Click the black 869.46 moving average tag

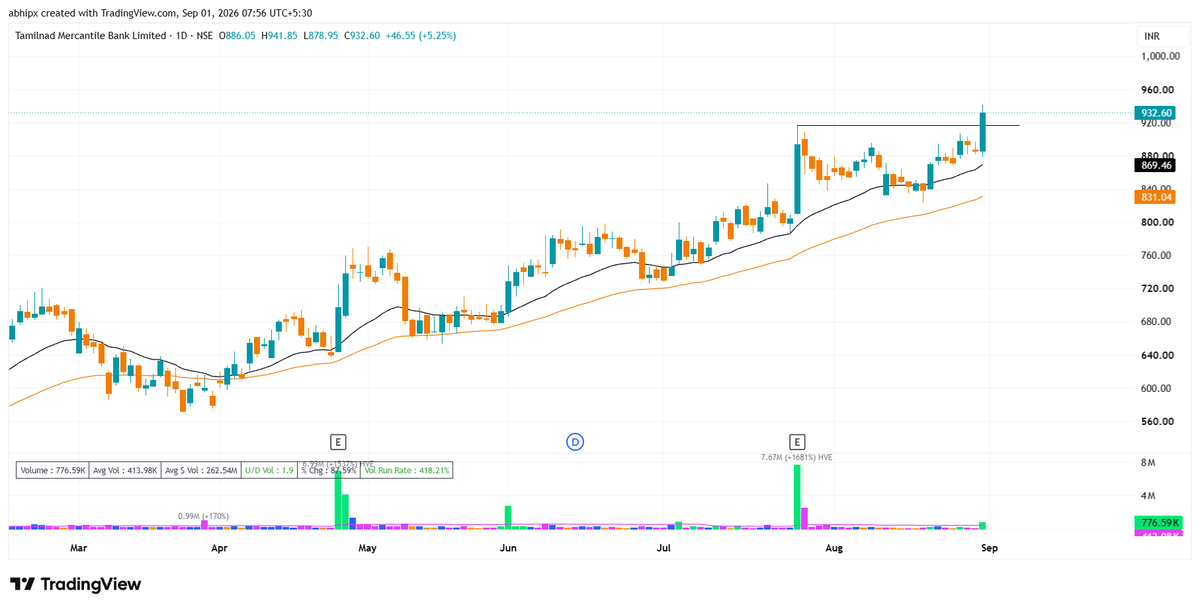(1155, 165)
